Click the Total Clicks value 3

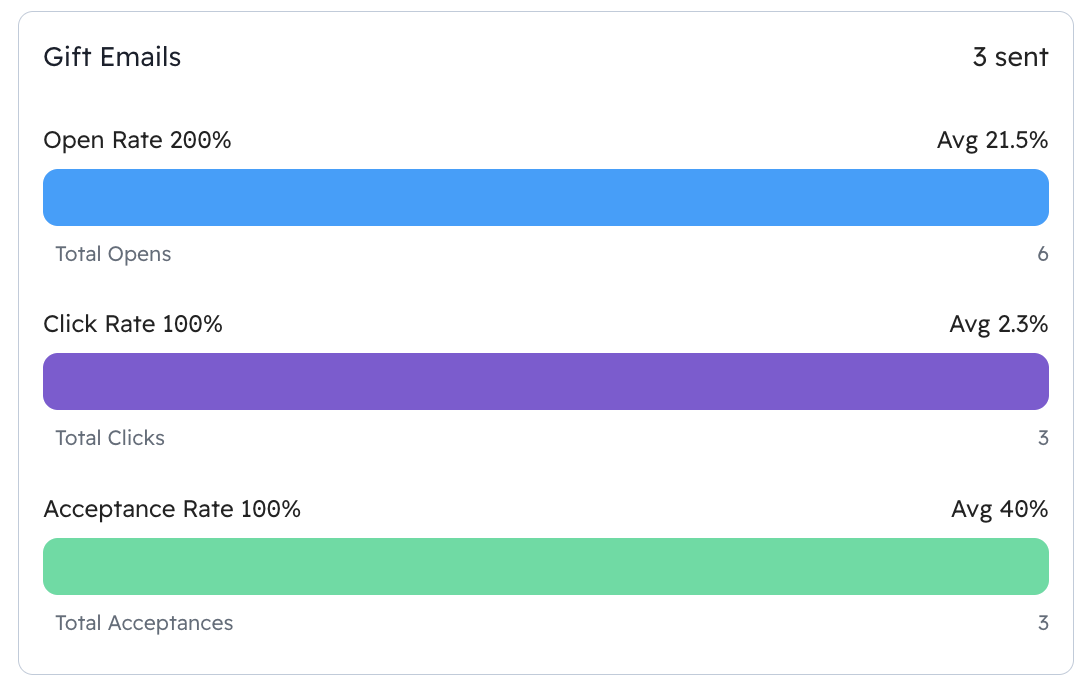click(x=1043, y=438)
